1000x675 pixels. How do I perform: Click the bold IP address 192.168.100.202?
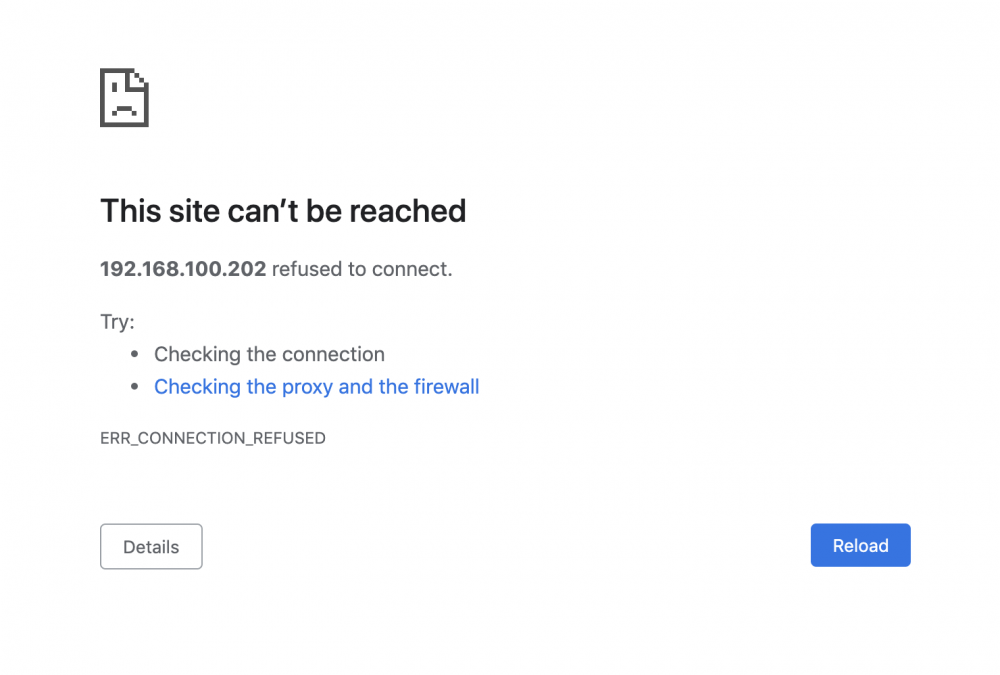tap(183, 269)
